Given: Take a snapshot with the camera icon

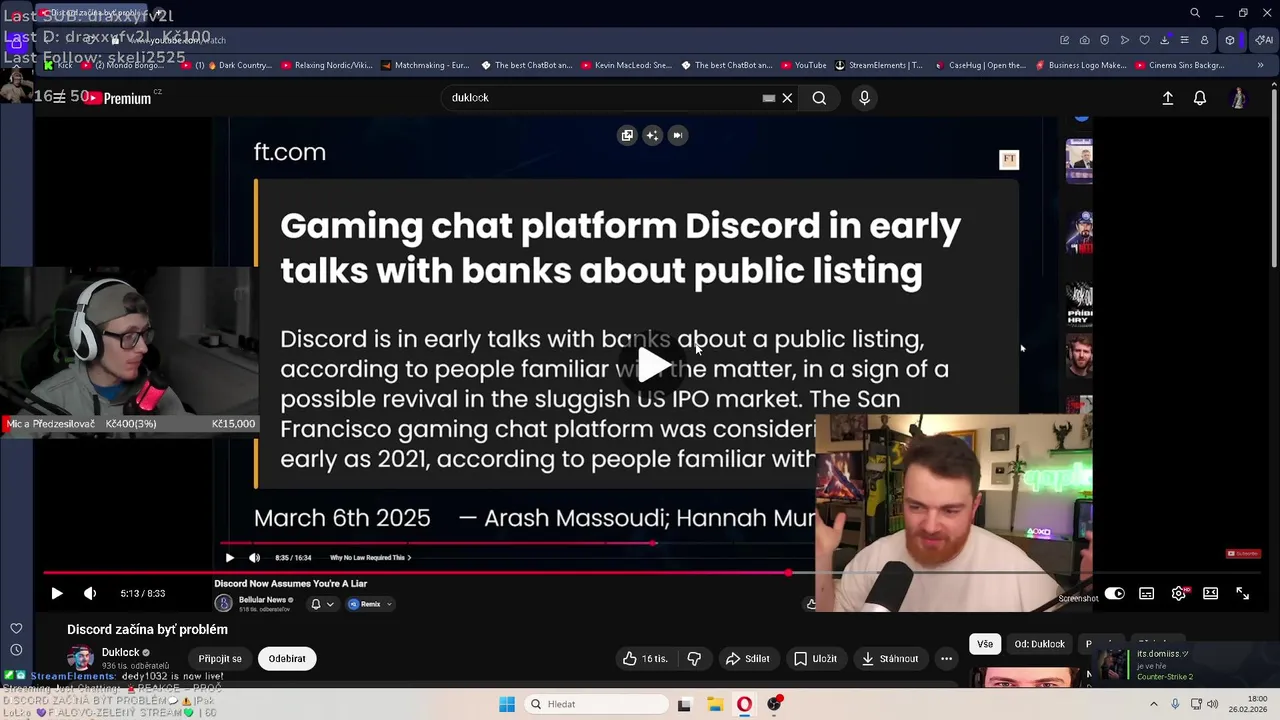Looking at the screenshot, I should tap(1085, 40).
